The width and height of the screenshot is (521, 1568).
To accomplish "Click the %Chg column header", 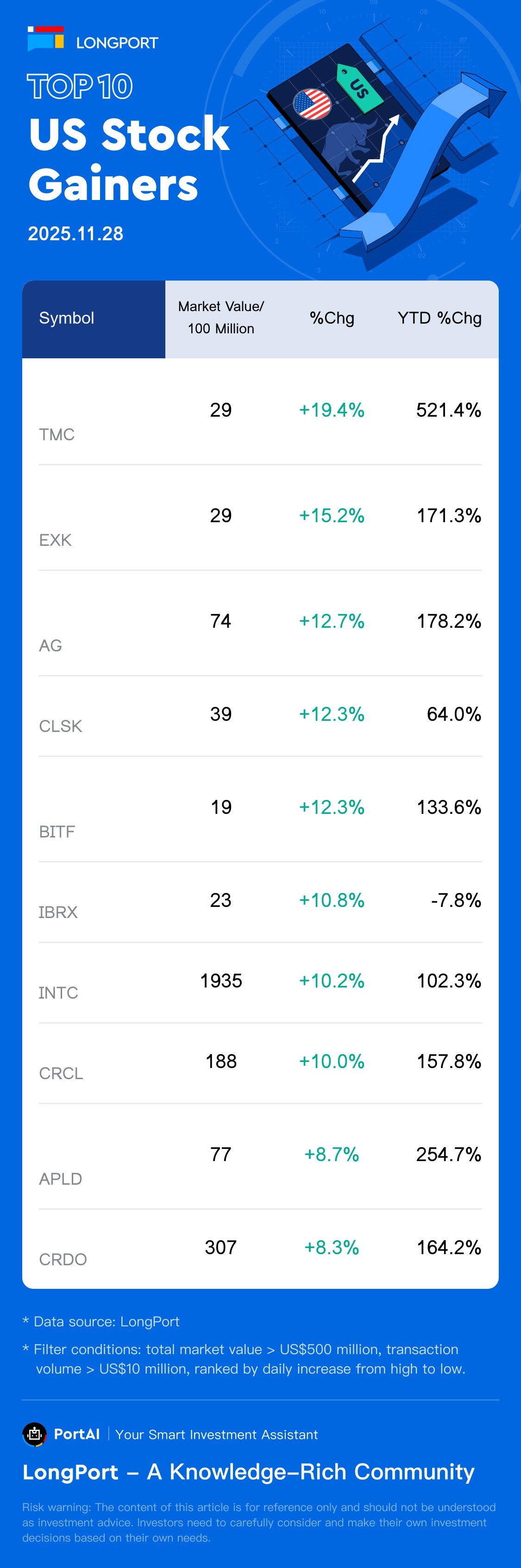I will (x=332, y=318).
